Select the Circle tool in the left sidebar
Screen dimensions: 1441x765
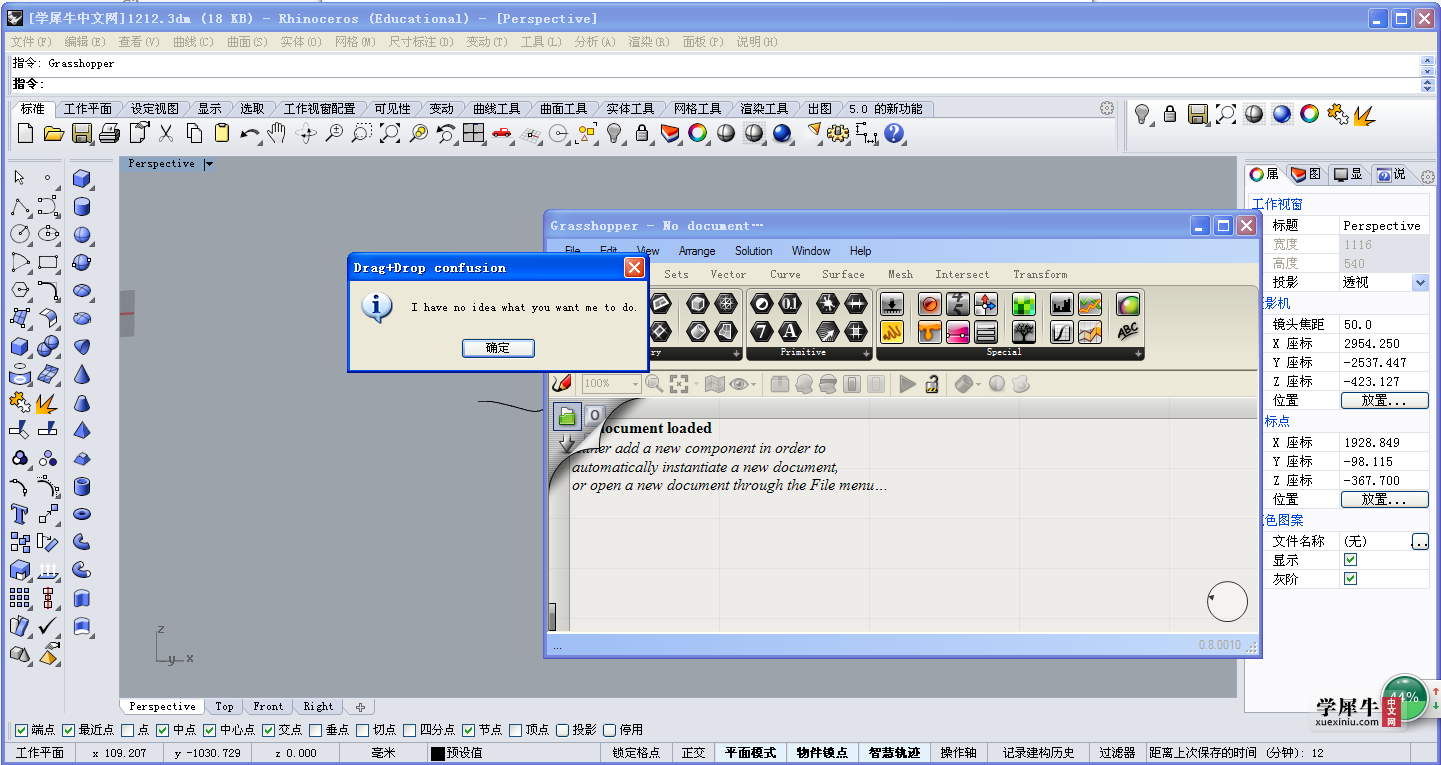(20, 234)
